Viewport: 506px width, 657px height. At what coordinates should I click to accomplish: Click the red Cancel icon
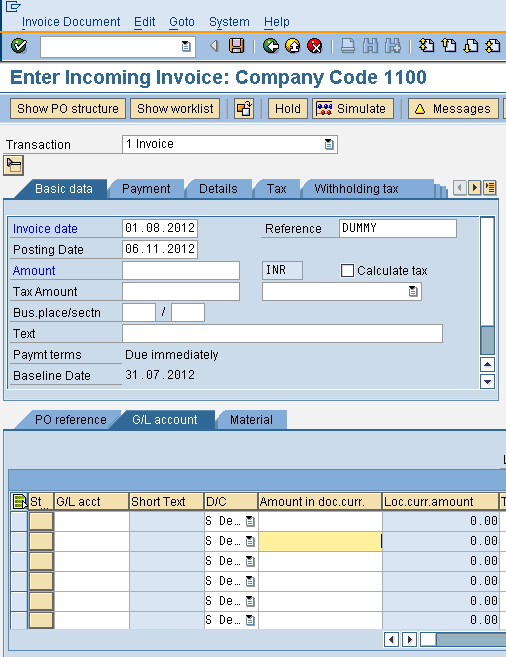tap(315, 45)
